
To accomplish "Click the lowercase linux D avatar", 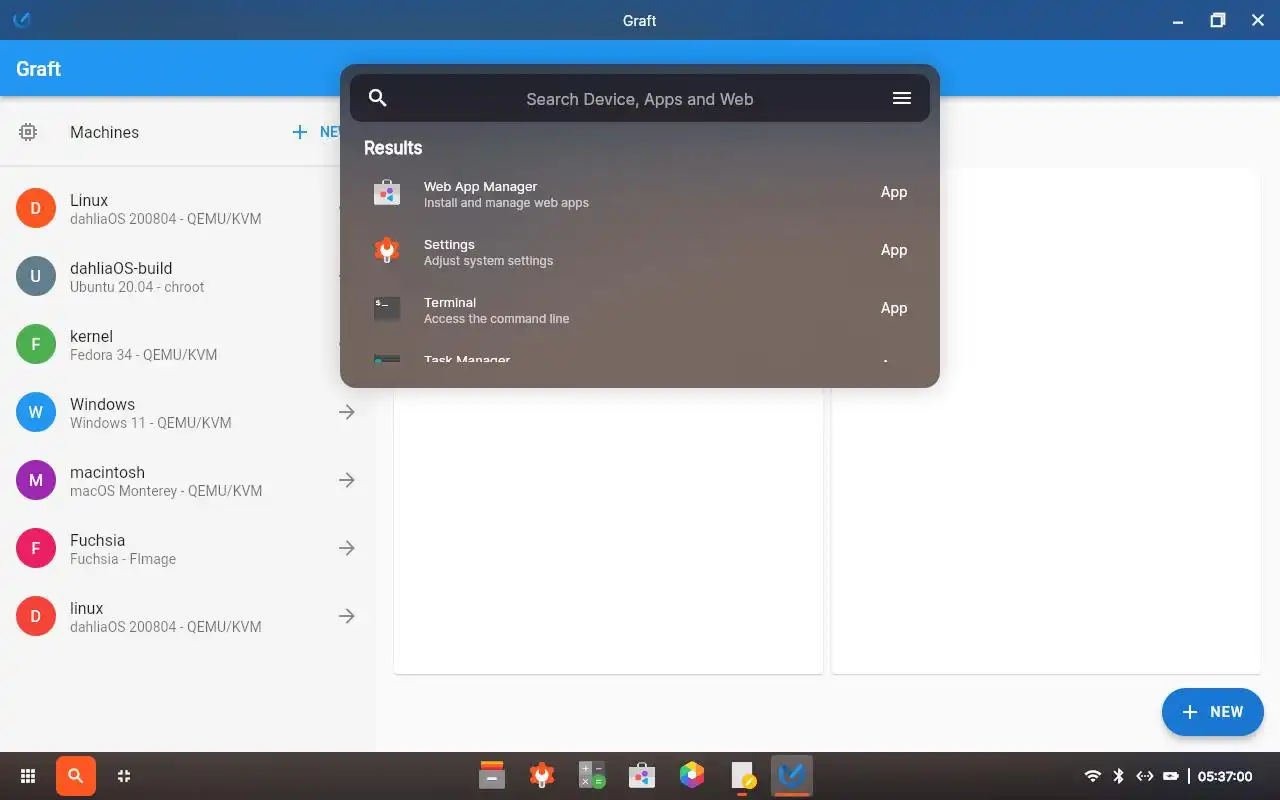I will (36, 616).
